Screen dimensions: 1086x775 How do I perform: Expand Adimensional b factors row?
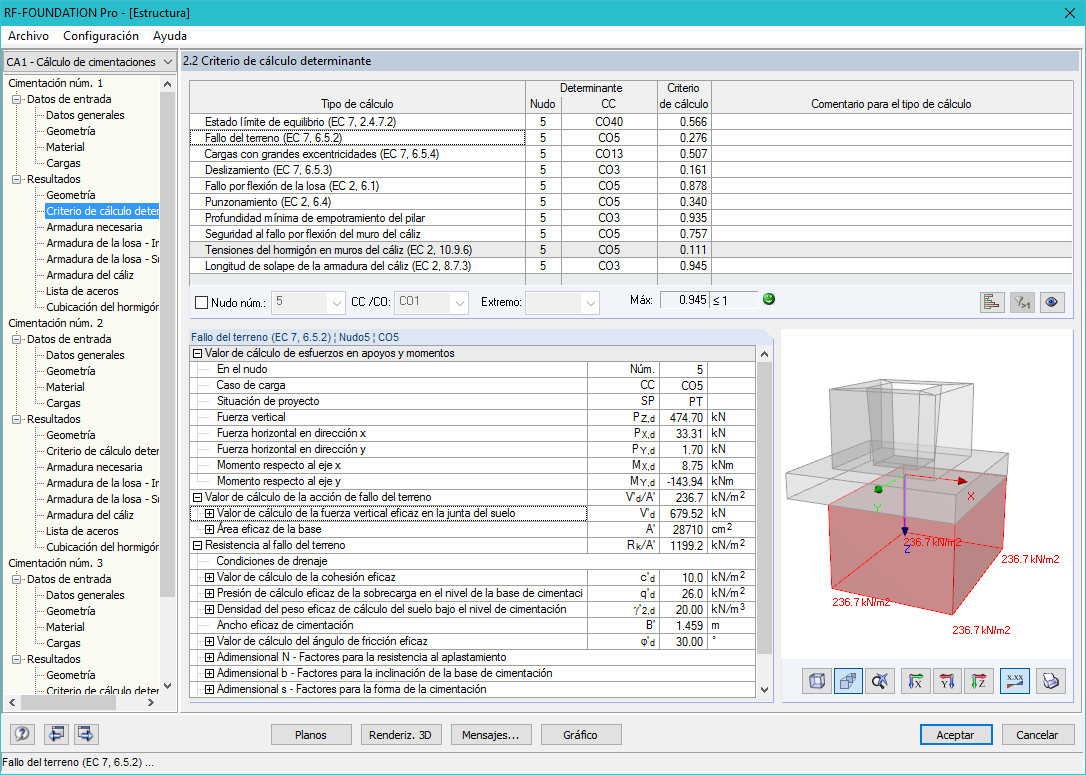pyautogui.click(x=209, y=673)
